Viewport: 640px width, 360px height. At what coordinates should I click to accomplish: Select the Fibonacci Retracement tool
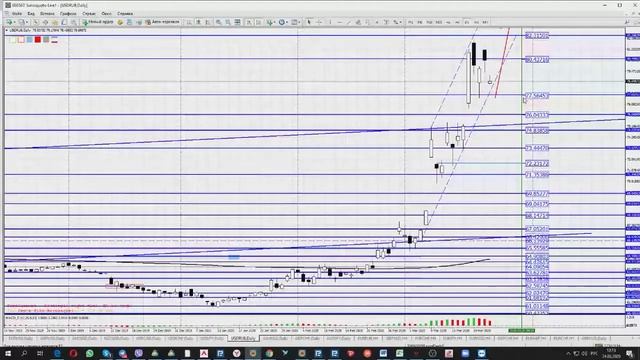pos(367,22)
